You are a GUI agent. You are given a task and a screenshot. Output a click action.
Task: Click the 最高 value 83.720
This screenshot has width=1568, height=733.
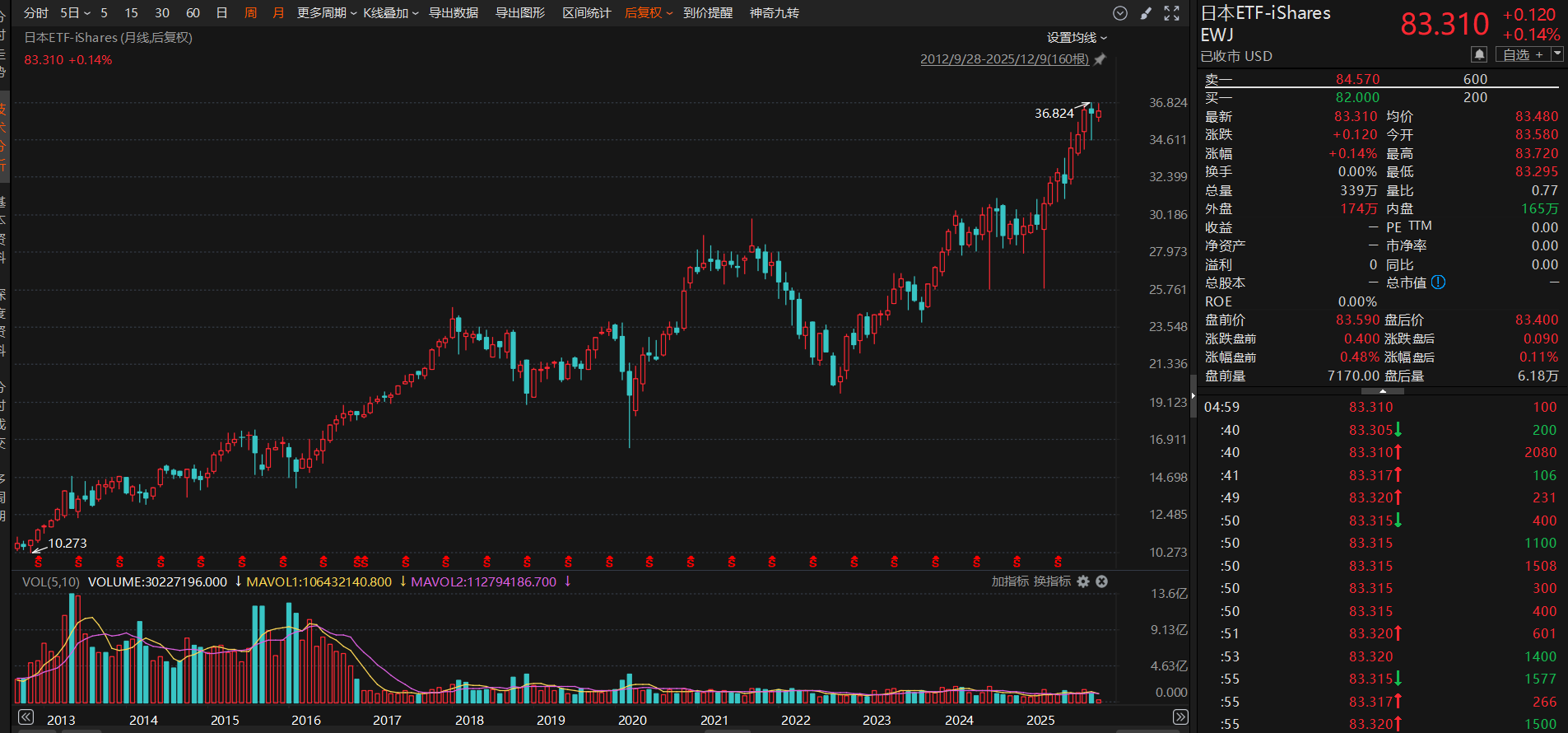pyautogui.click(x=1537, y=154)
